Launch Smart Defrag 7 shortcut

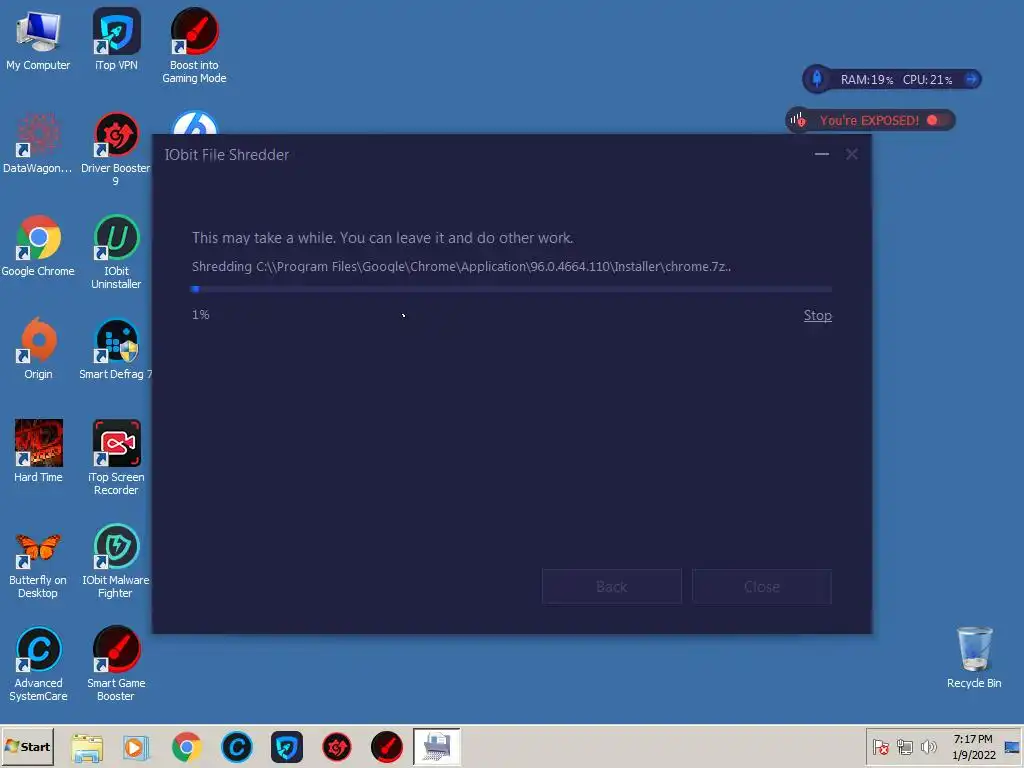[x=116, y=349]
